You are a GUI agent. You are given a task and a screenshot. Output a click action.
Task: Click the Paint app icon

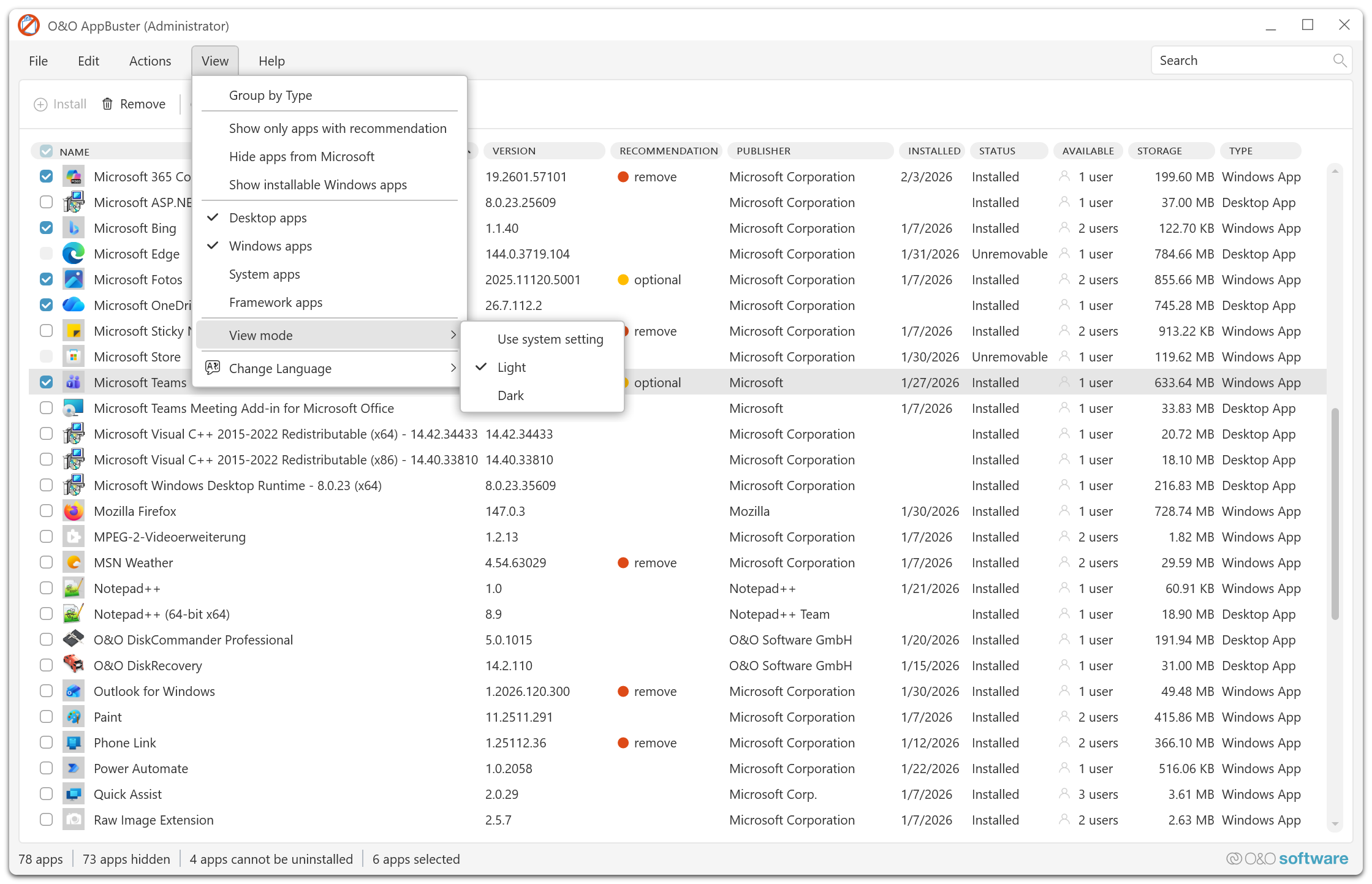tap(74, 717)
